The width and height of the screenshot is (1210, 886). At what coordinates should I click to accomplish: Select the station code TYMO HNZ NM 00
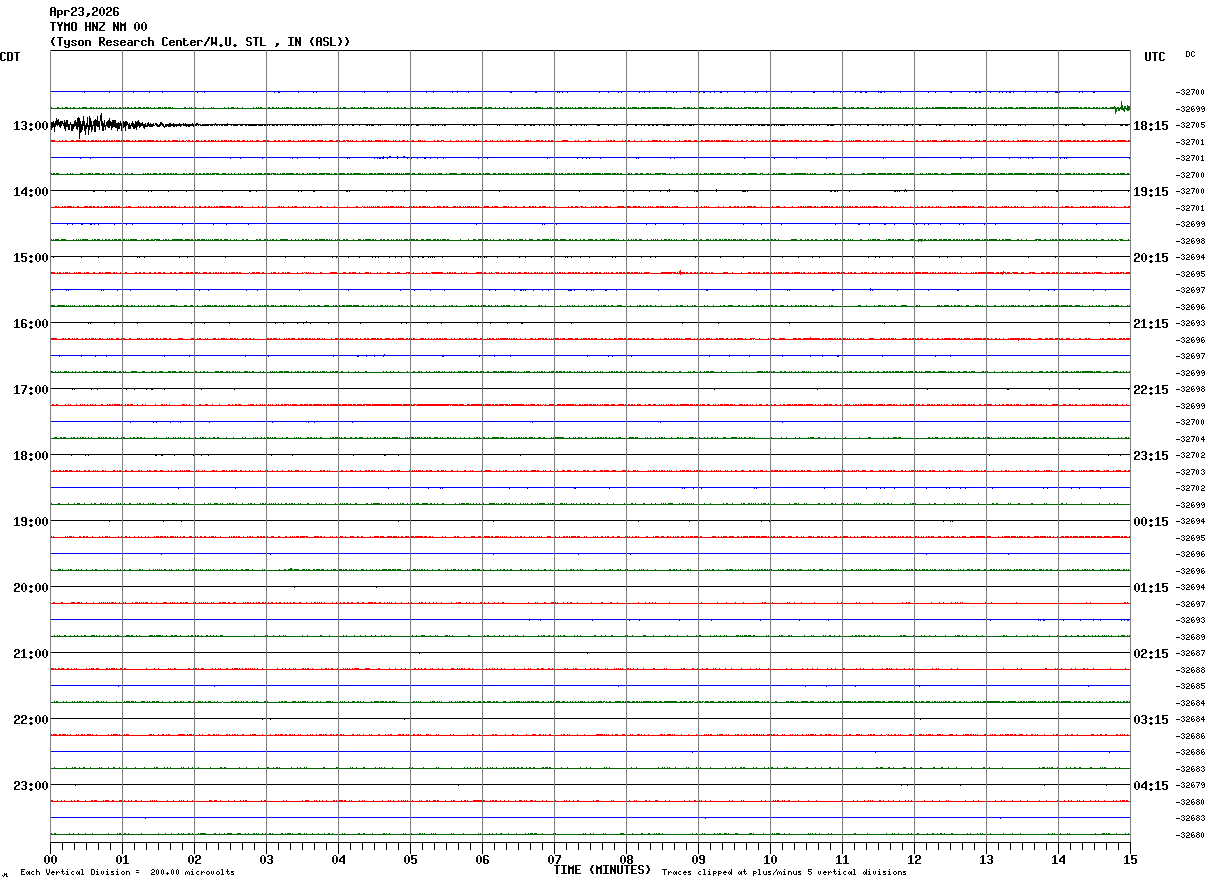click(98, 27)
